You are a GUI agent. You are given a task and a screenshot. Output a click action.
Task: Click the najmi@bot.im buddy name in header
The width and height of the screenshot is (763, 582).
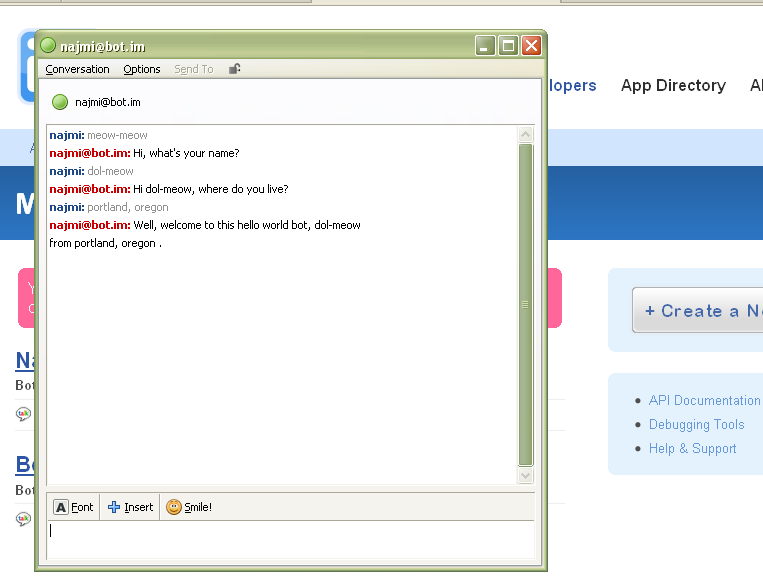point(108,102)
